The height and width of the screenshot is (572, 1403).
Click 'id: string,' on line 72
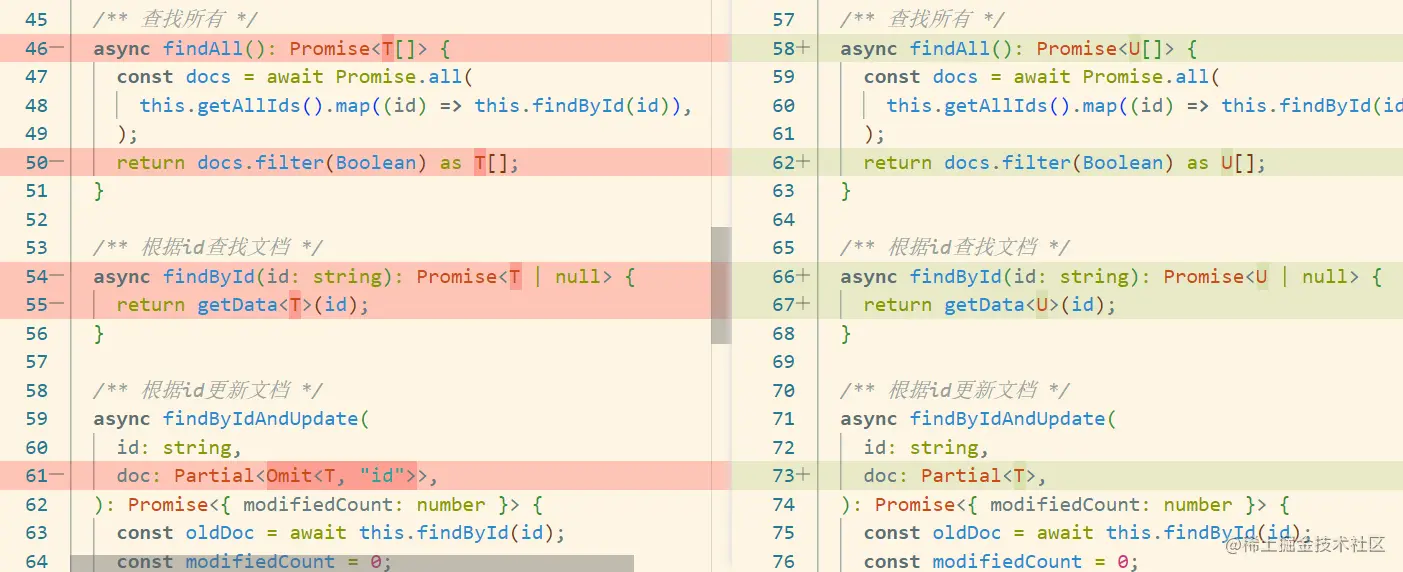click(927, 447)
